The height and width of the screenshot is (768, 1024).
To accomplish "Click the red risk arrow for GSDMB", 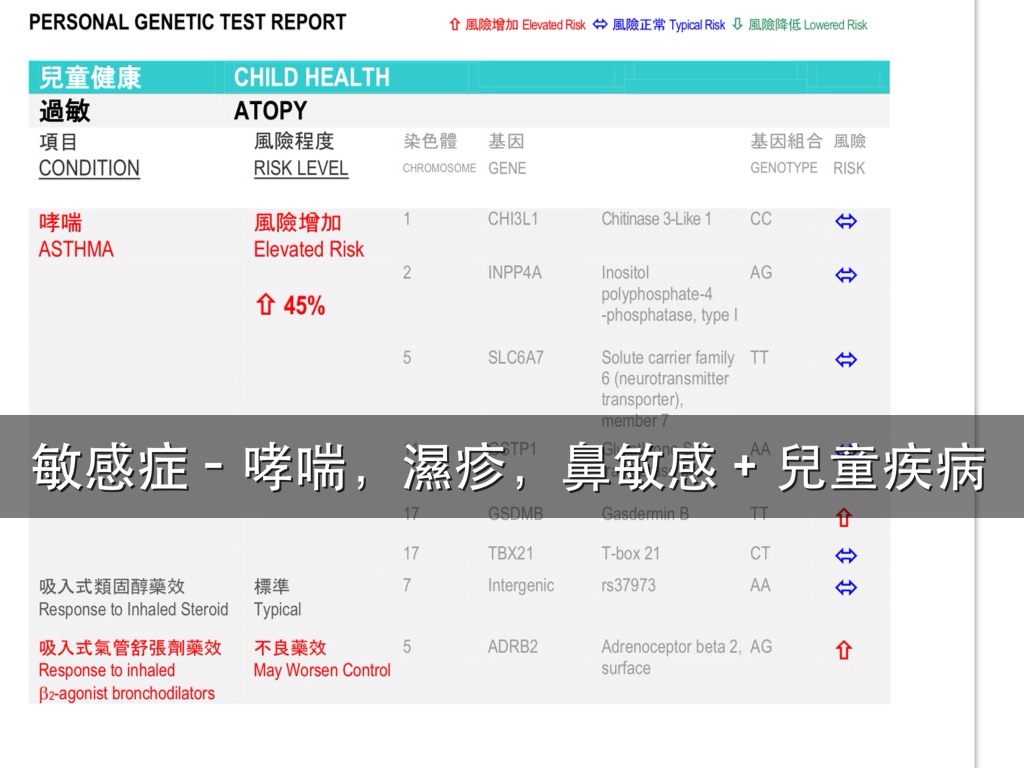I will (844, 518).
